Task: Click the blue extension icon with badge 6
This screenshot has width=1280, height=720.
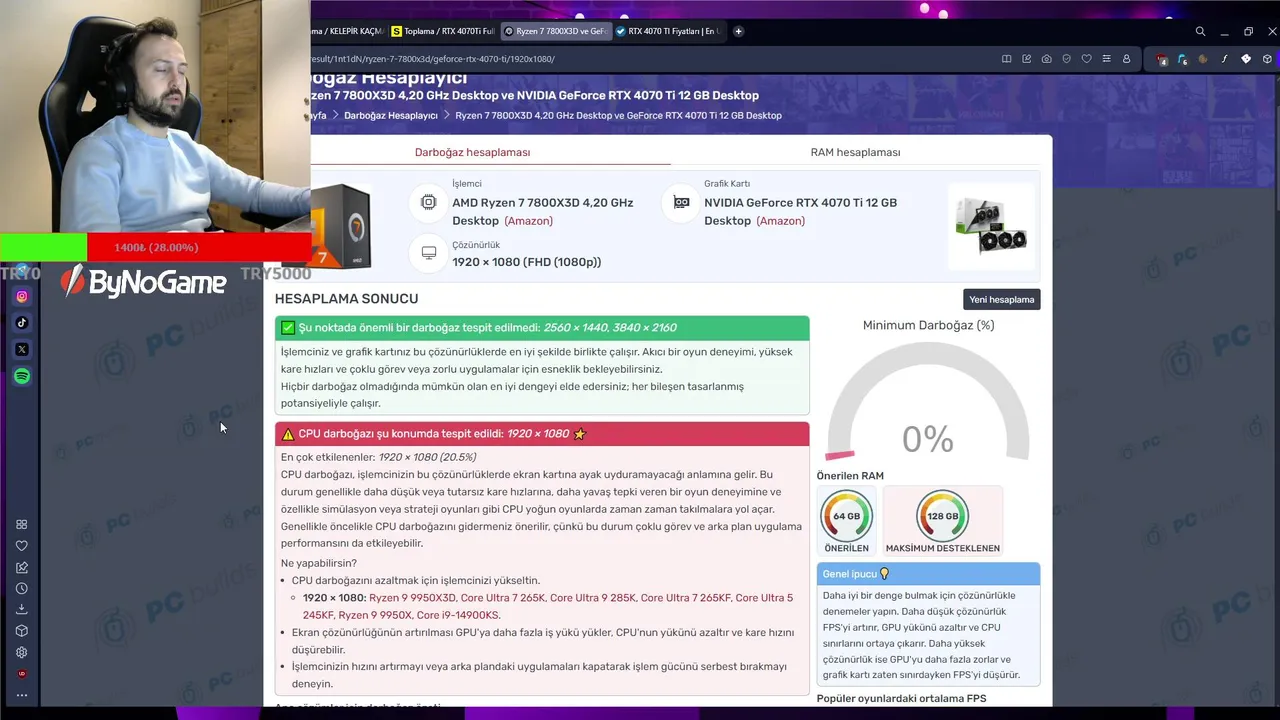Action: click(x=1183, y=59)
